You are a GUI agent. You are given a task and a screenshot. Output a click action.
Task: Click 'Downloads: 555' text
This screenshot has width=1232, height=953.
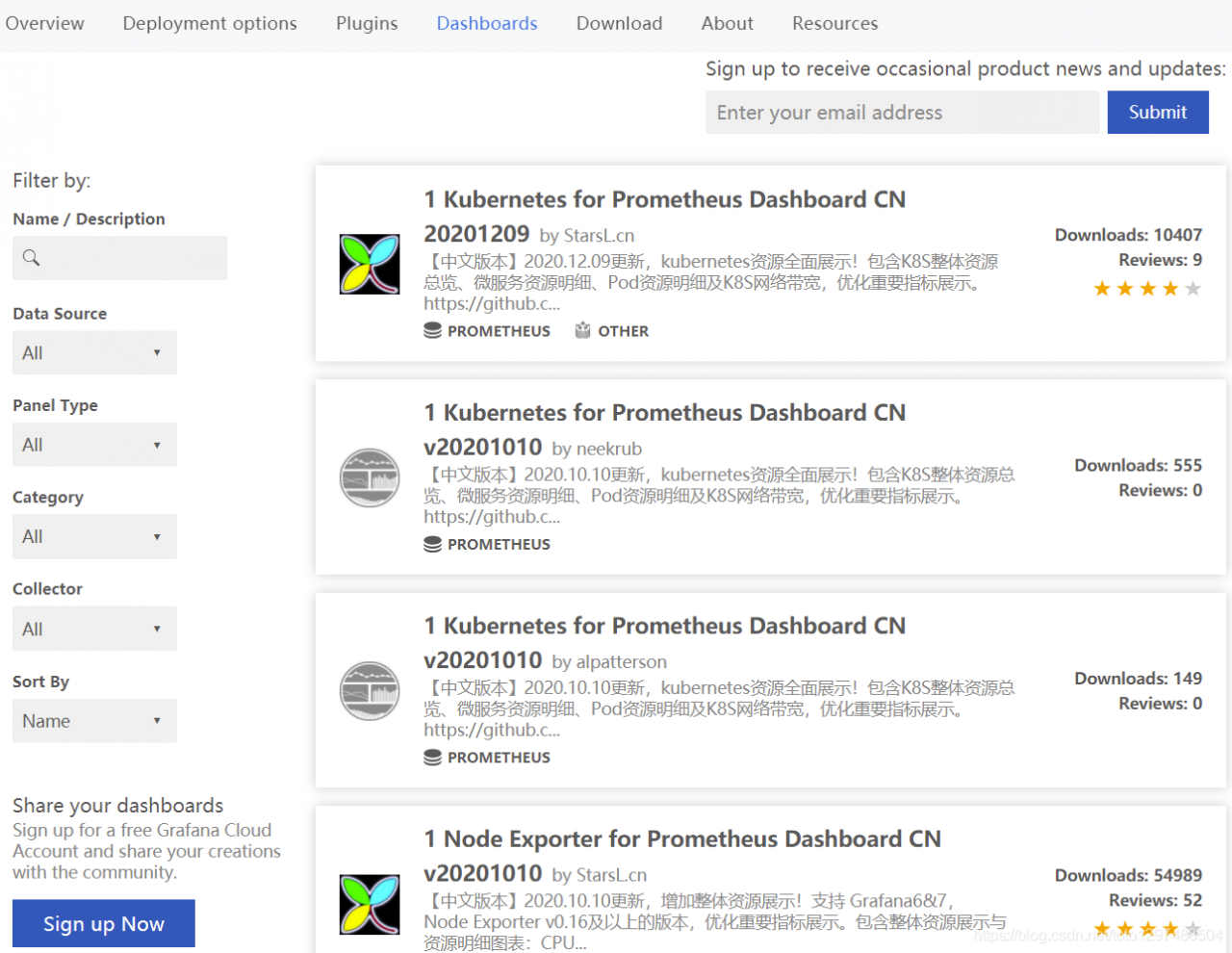(x=1139, y=465)
